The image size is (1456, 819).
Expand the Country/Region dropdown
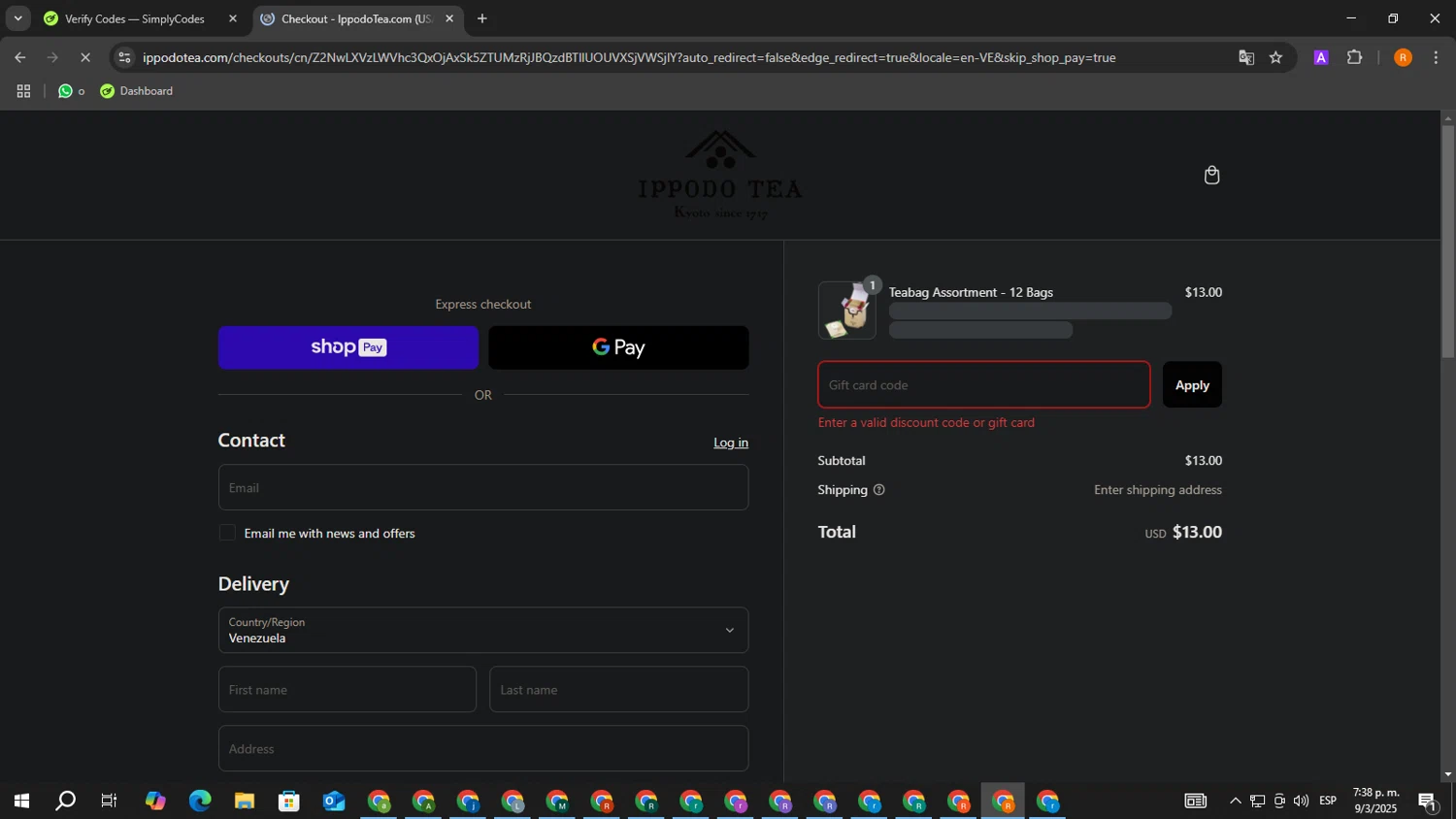click(x=483, y=630)
